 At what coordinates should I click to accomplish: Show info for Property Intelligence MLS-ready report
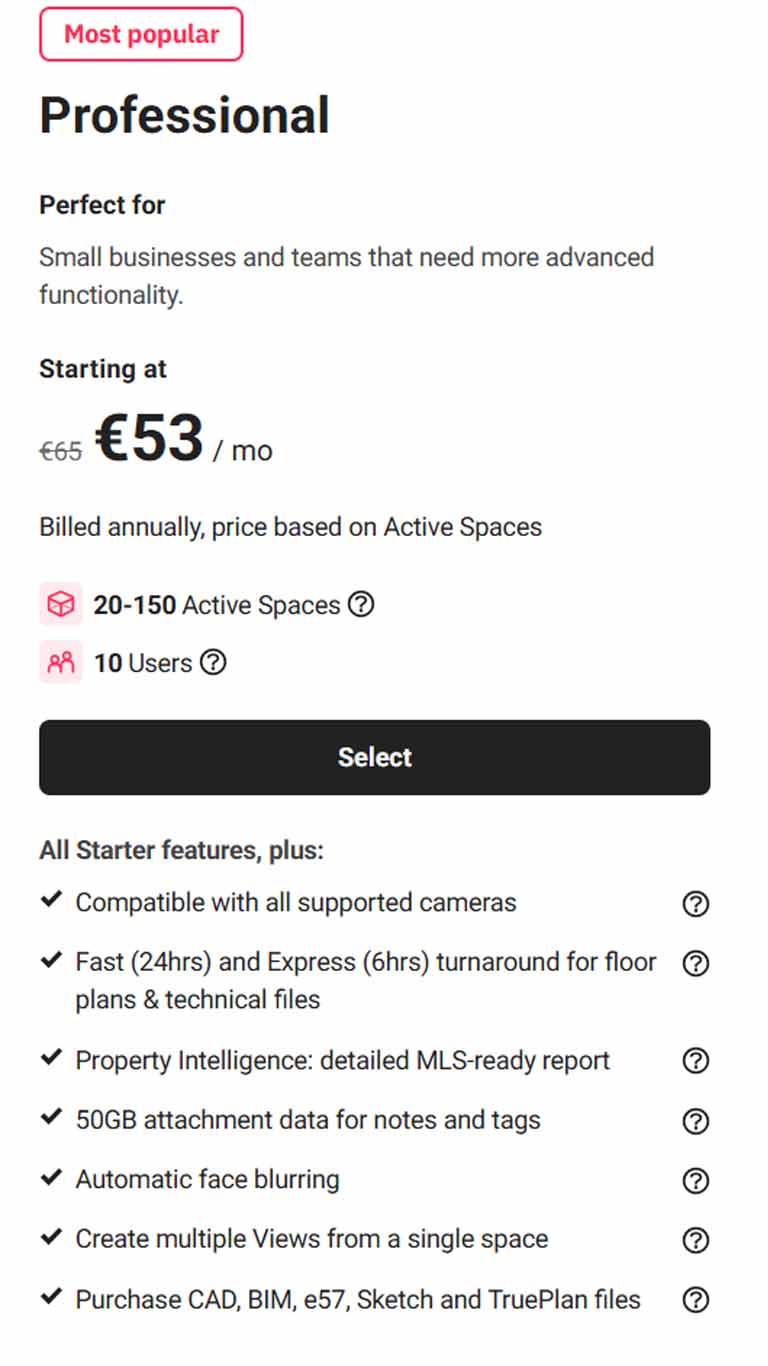695,1061
